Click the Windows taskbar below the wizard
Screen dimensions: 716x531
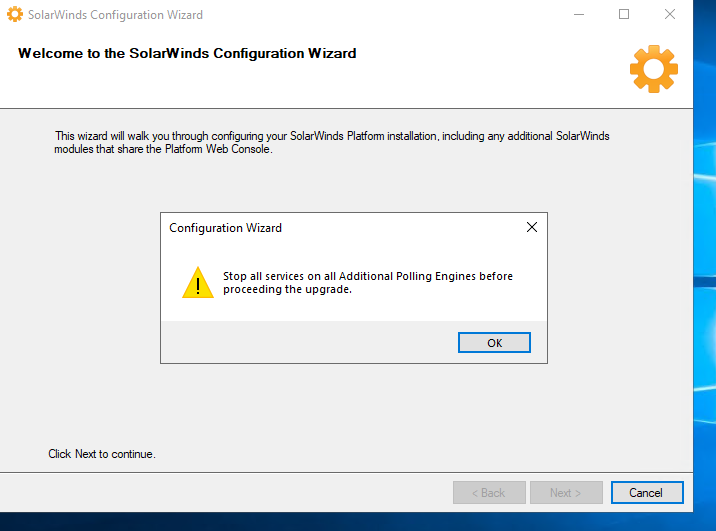pyautogui.click(x=300, y=522)
